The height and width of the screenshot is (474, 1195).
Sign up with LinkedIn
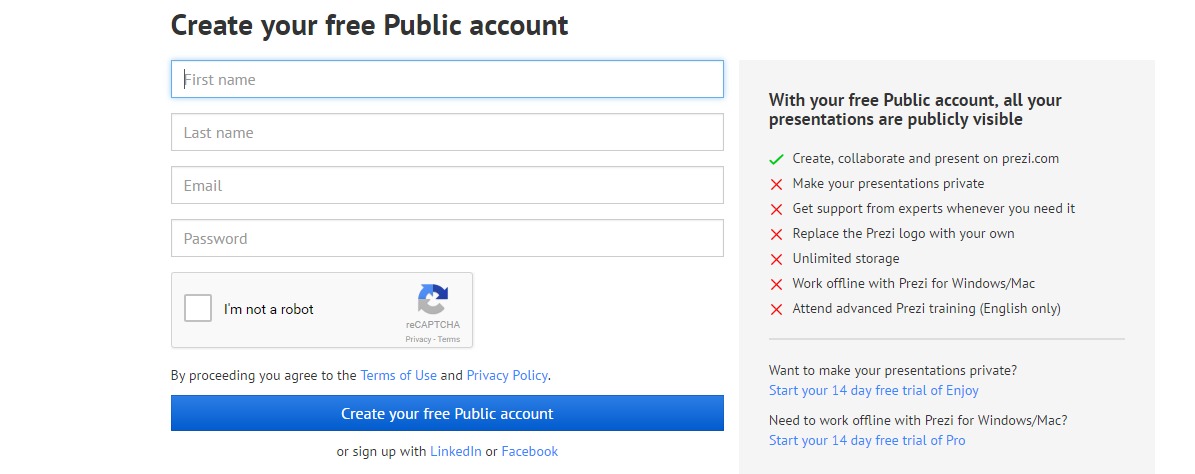coord(456,451)
